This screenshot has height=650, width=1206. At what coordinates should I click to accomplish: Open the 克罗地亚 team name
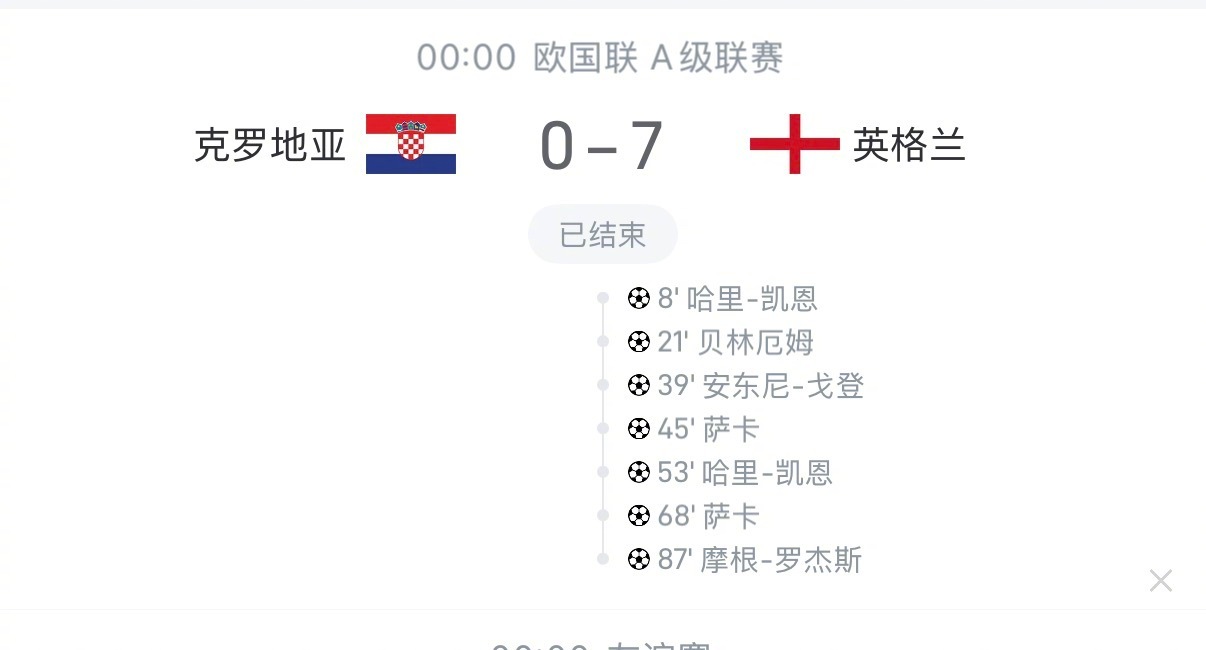coord(270,146)
